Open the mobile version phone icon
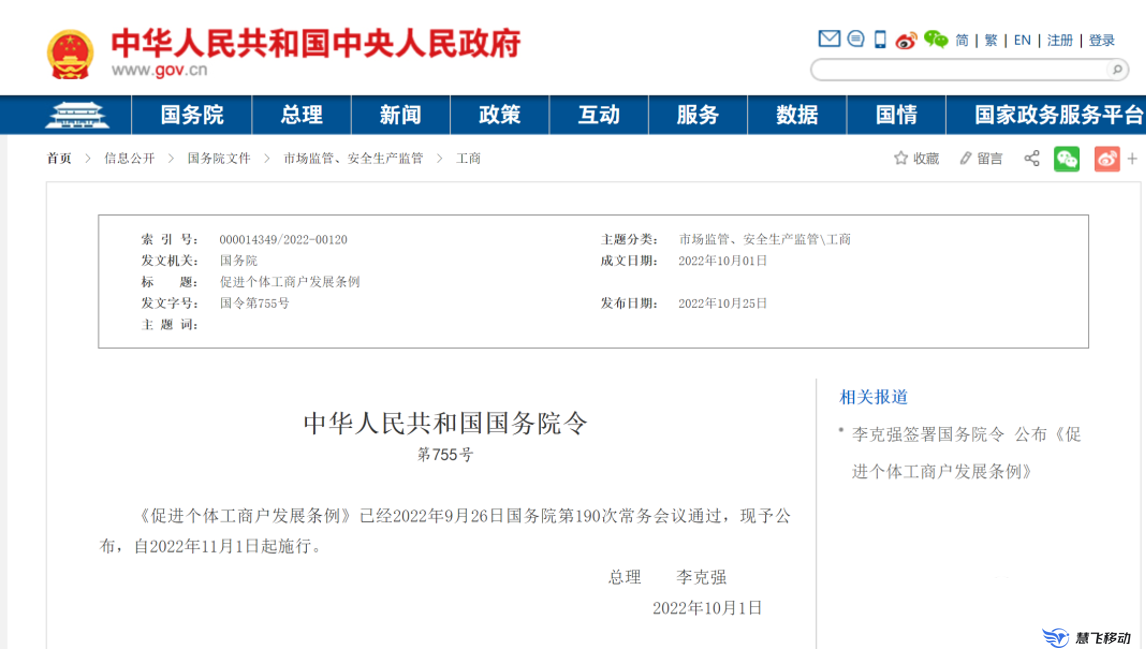Viewport: 1146px width, 659px height. pyautogui.click(x=879, y=38)
